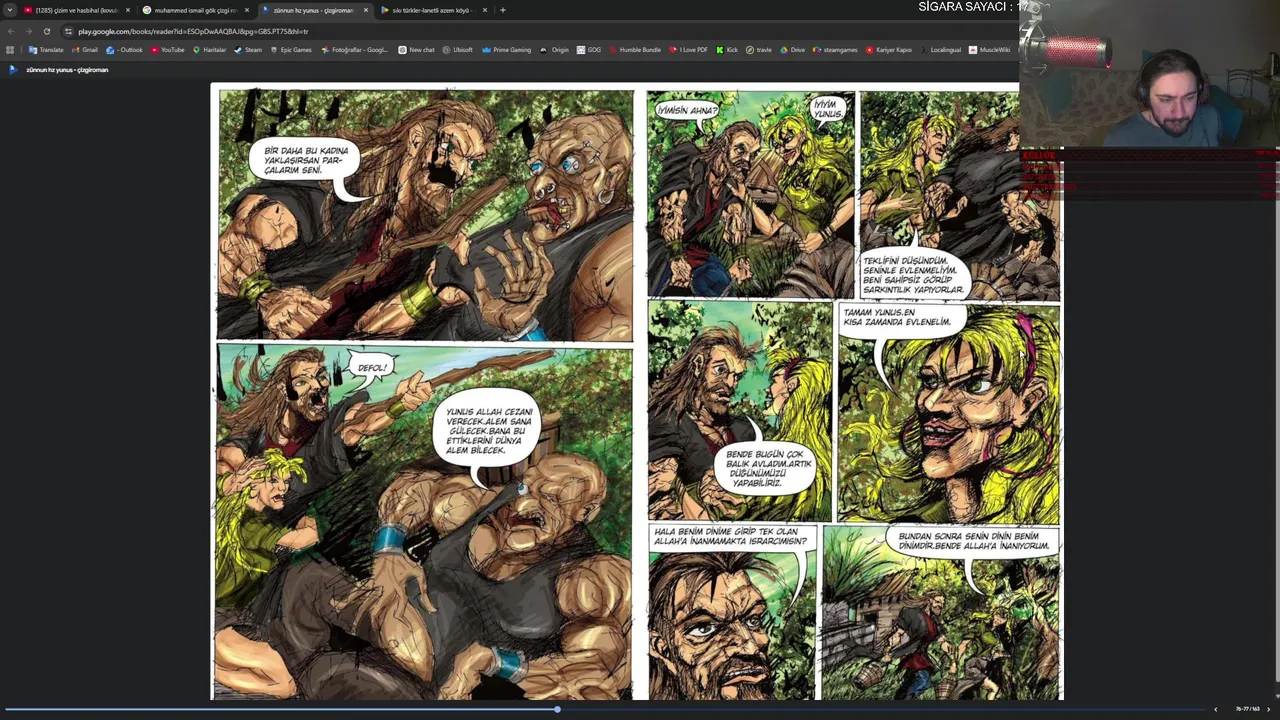
Task: Open the Kick bookmark
Action: pyautogui.click(x=727, y=50)
